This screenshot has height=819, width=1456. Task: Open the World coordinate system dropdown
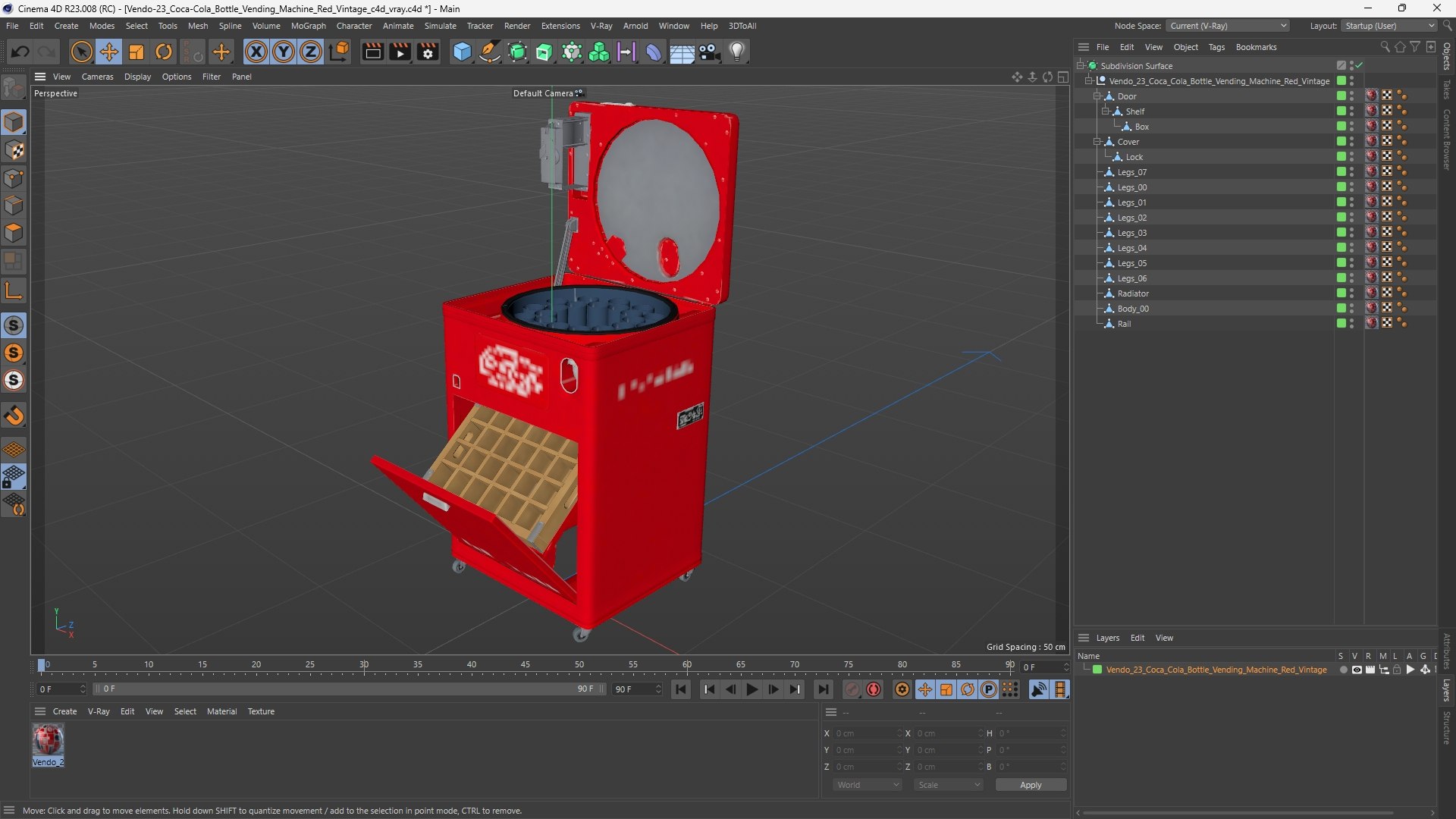click(867, 785)
